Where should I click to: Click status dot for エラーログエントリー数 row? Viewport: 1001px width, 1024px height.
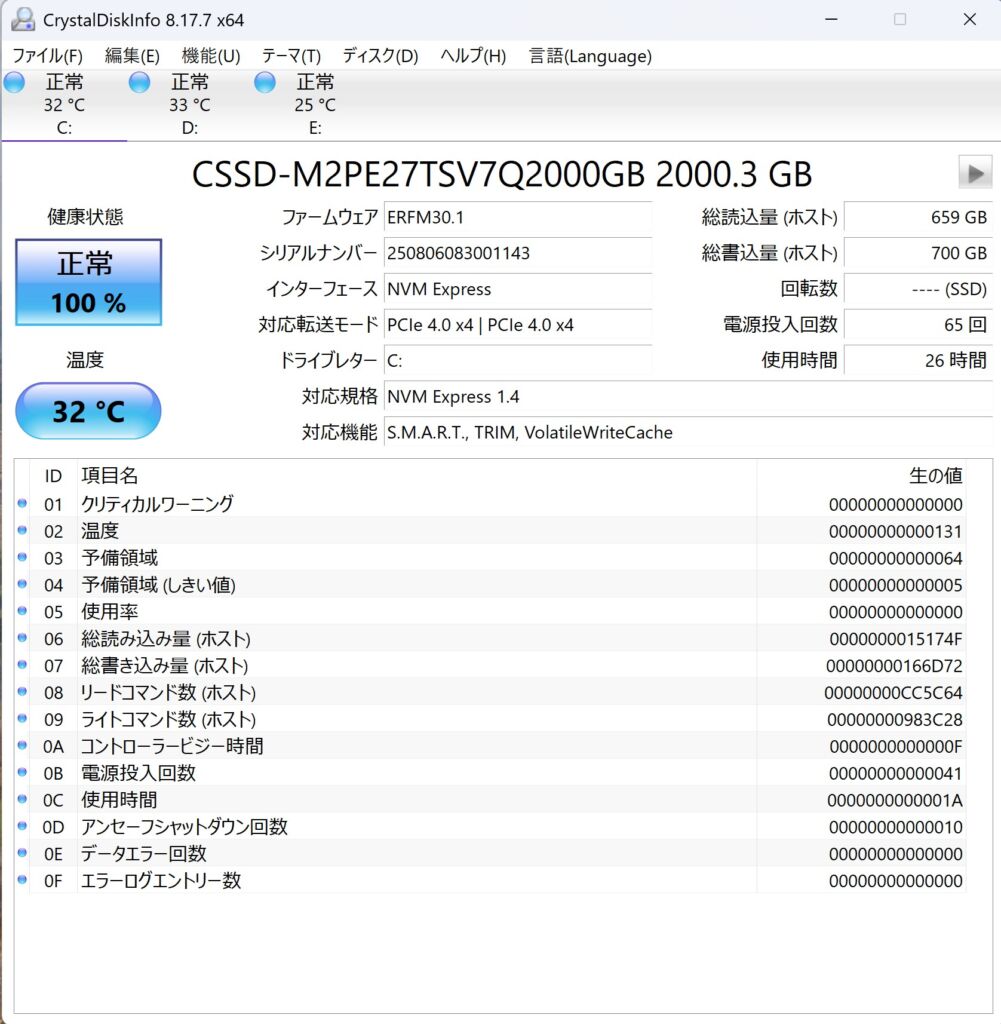coord(22,881)
